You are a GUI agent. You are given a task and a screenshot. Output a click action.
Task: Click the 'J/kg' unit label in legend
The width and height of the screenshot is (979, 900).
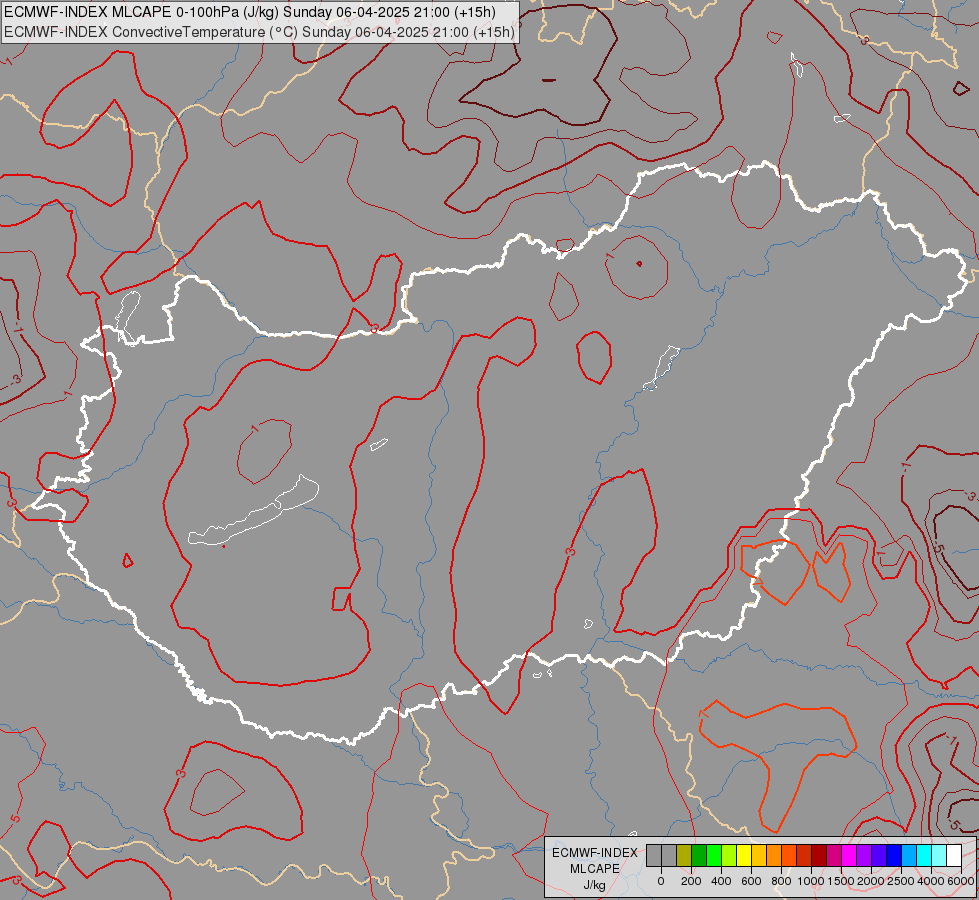594,885
